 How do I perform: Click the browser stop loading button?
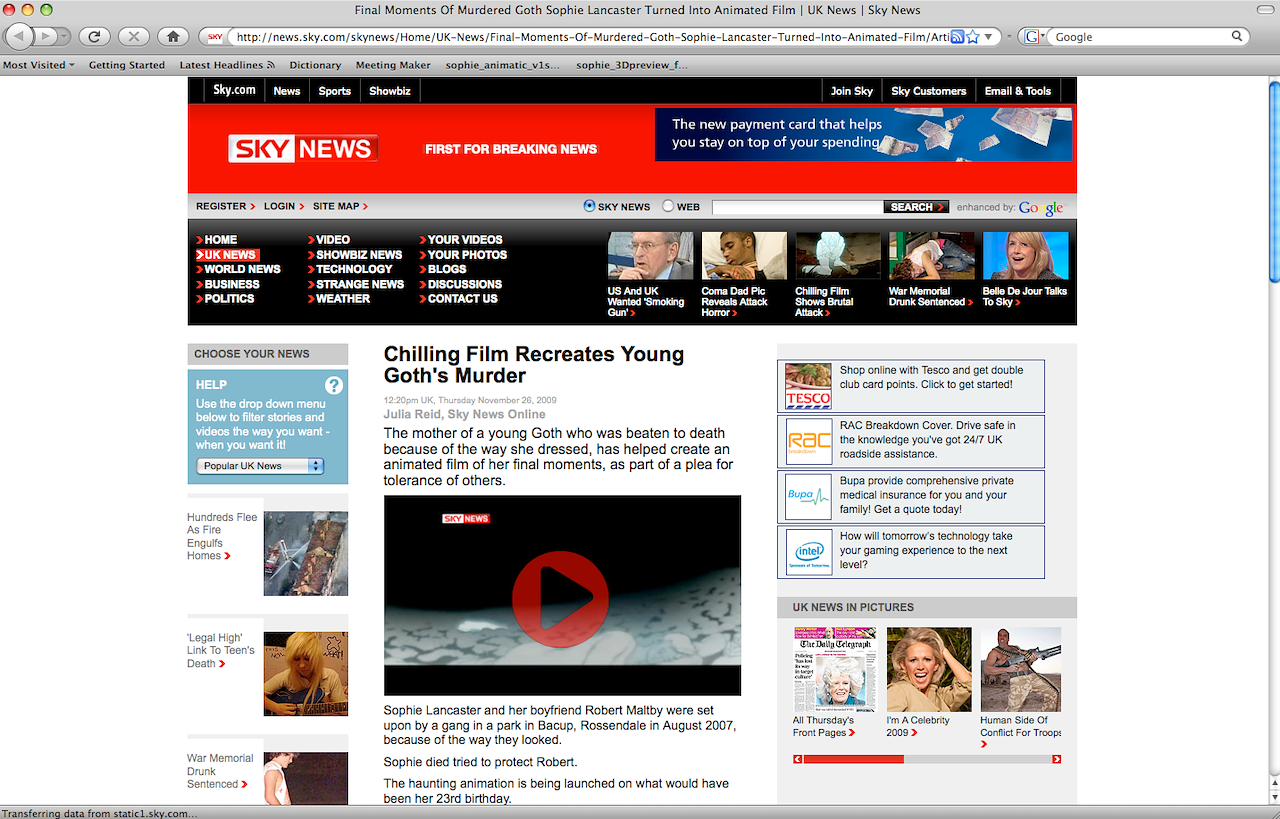click(133, 36)
